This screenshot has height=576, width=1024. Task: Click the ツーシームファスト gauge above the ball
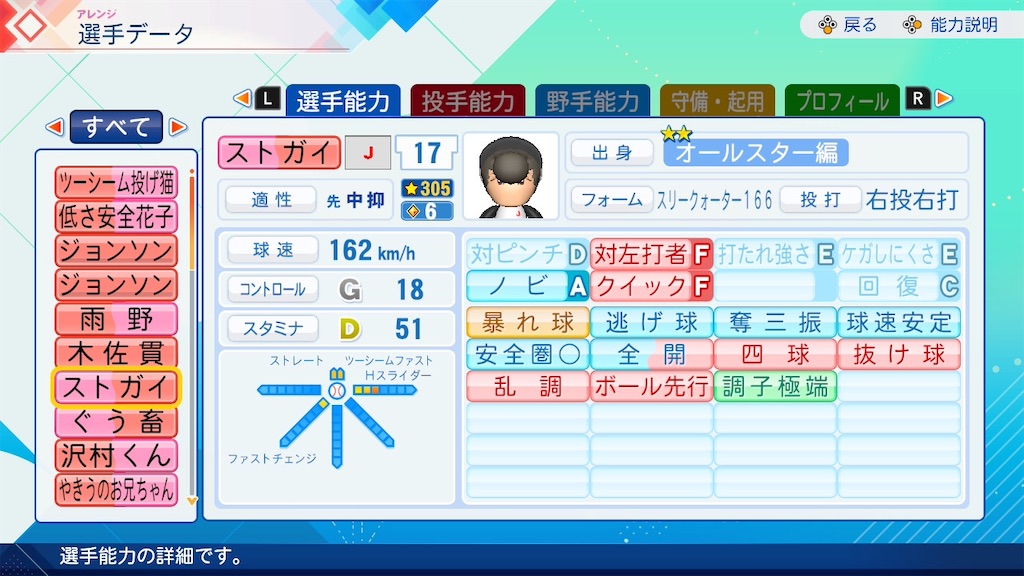(x=337, y=374)
